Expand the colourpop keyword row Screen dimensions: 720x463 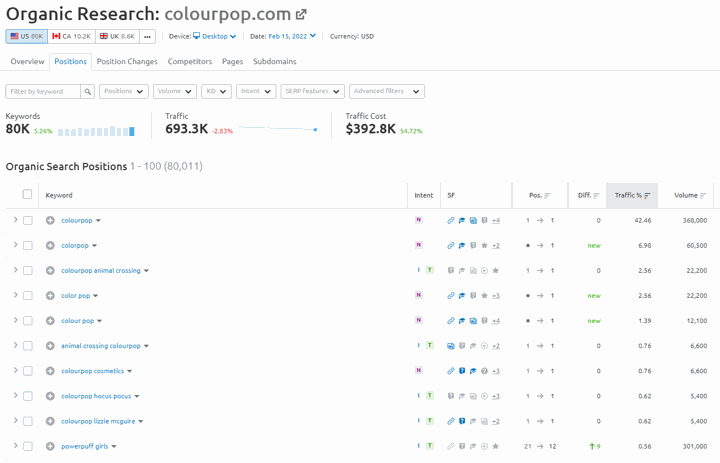(15, 220)
